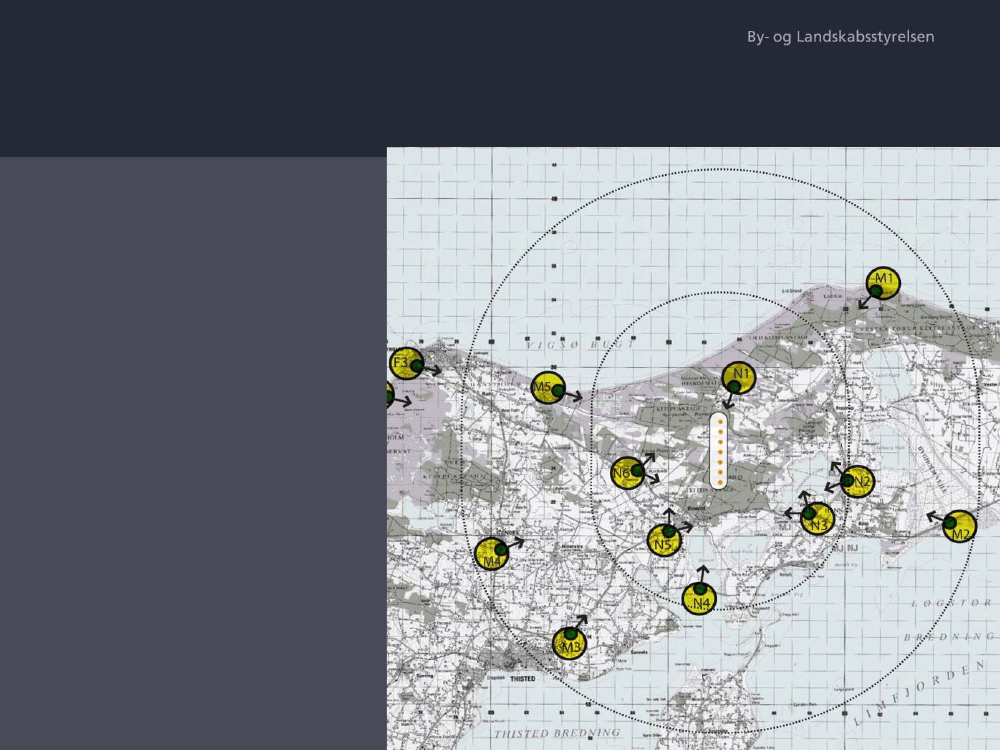The width and height of the screenshot is (1000, 750).
Task: Select the N5 viewpoint marker
Action: click(x=664, y=540)
